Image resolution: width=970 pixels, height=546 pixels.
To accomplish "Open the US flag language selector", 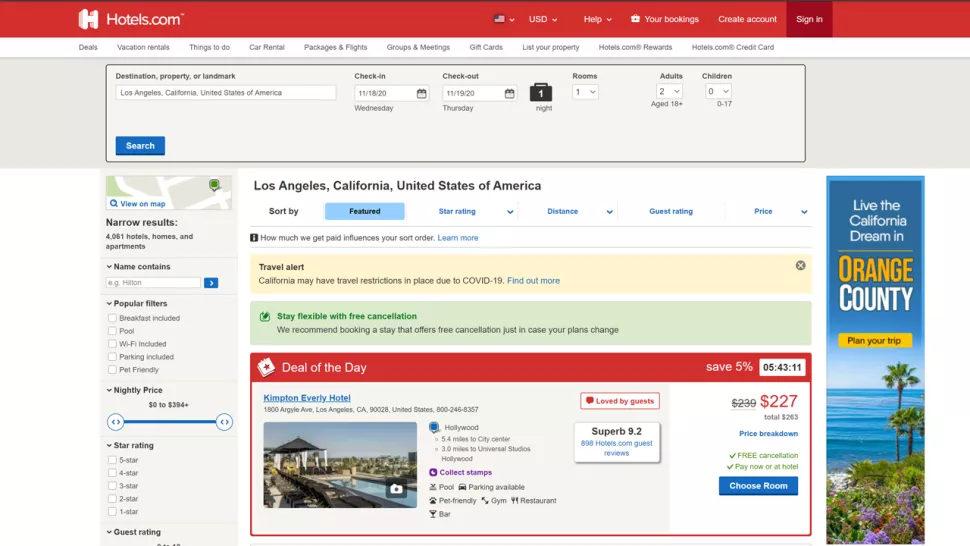I will coord(504,19).
